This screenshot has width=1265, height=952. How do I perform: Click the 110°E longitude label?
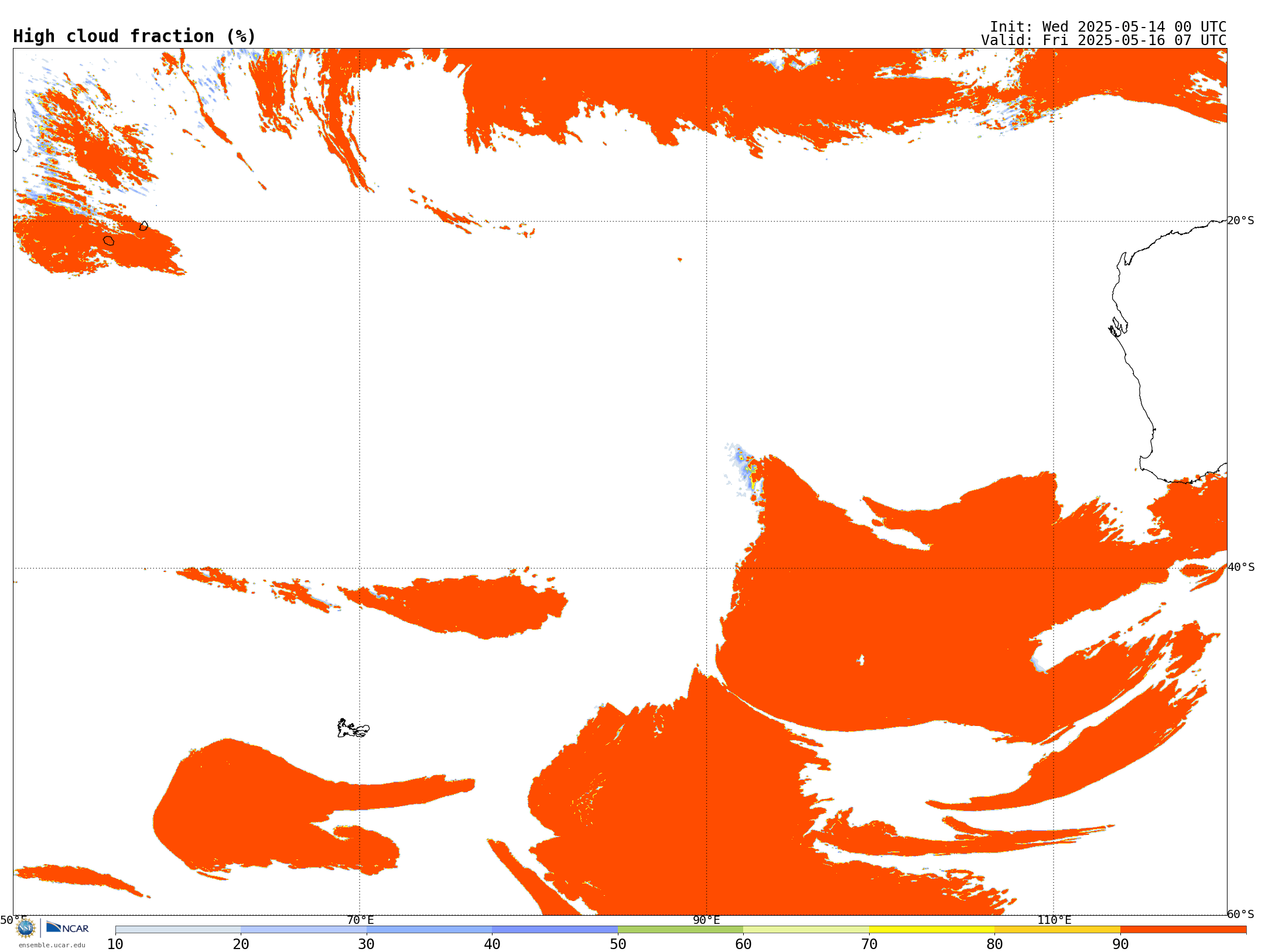[1054, 920]
